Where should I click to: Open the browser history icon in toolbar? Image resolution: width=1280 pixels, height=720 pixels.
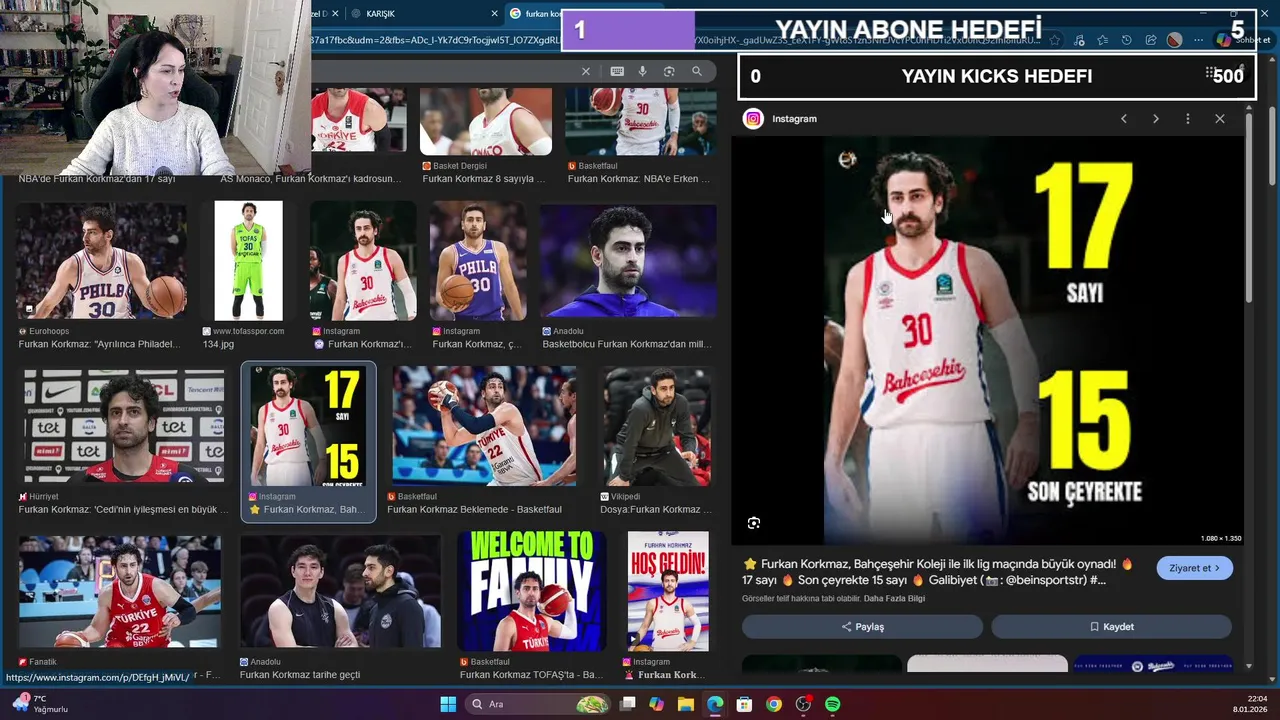click(x=1126, y=40)
